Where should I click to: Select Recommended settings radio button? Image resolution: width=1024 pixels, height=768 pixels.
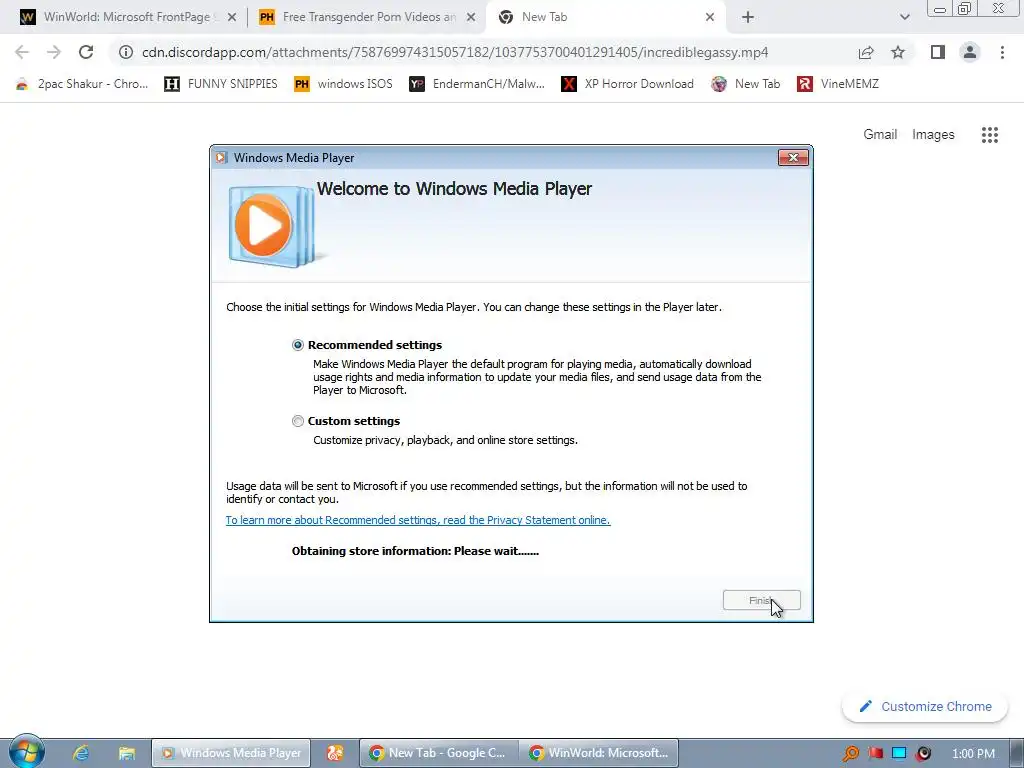tap(298, 345)
